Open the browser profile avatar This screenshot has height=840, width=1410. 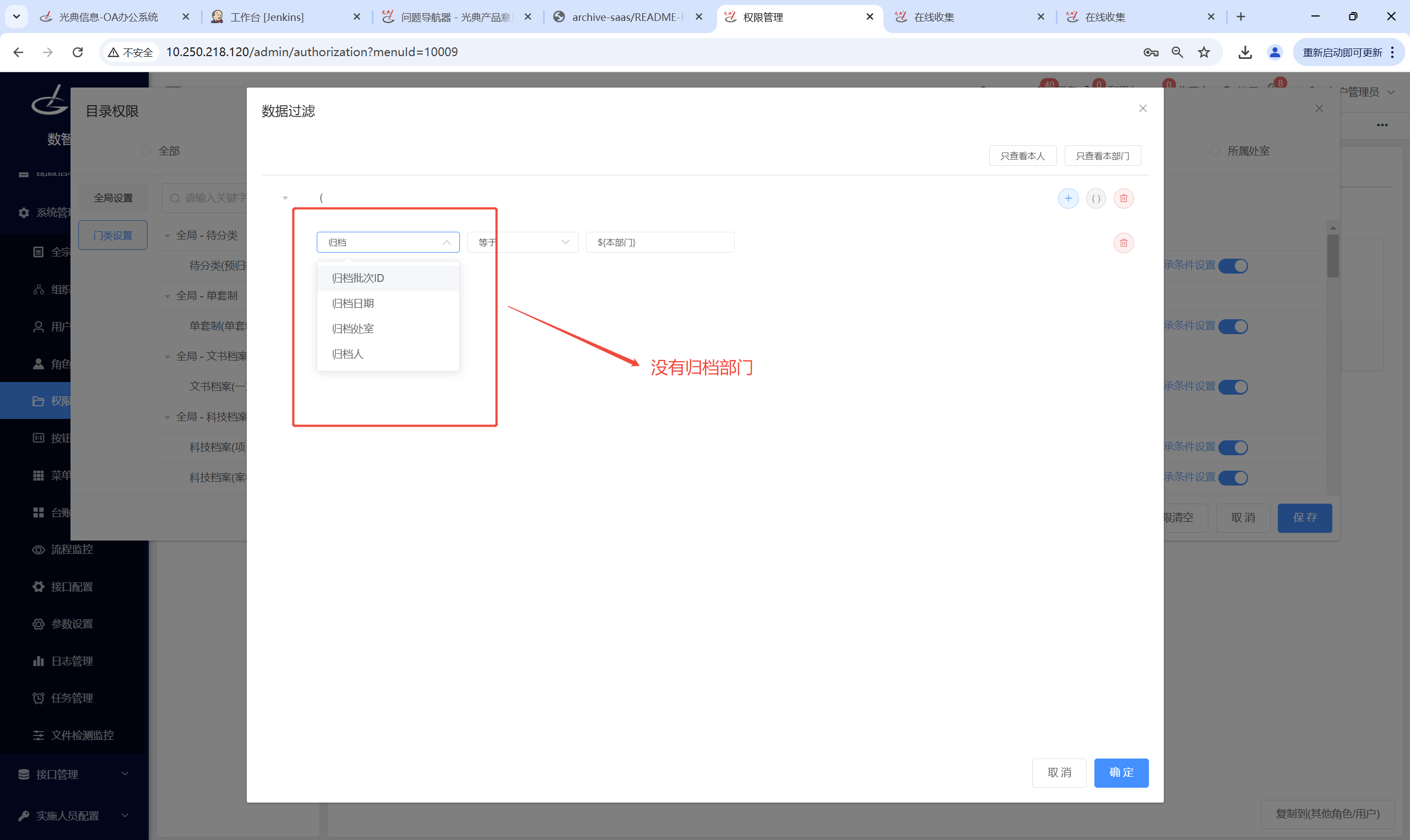(1275, 53)
